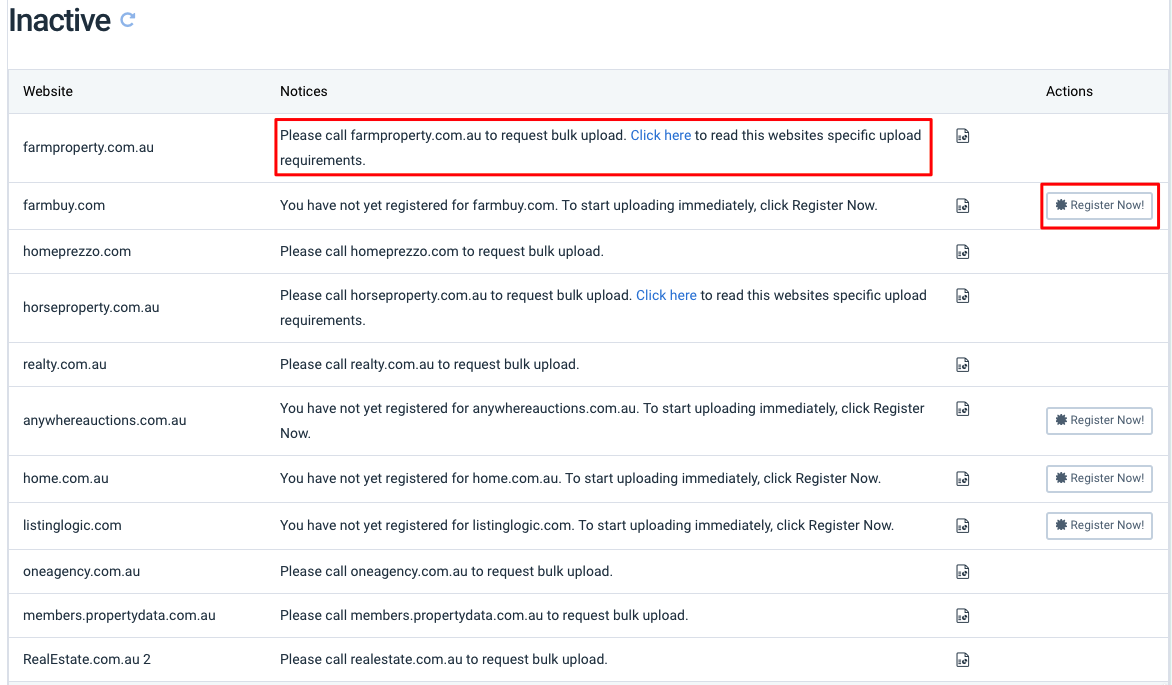1172x685 pixels.
Task: Select the Website column header
Action: click(x=48, y=91)
